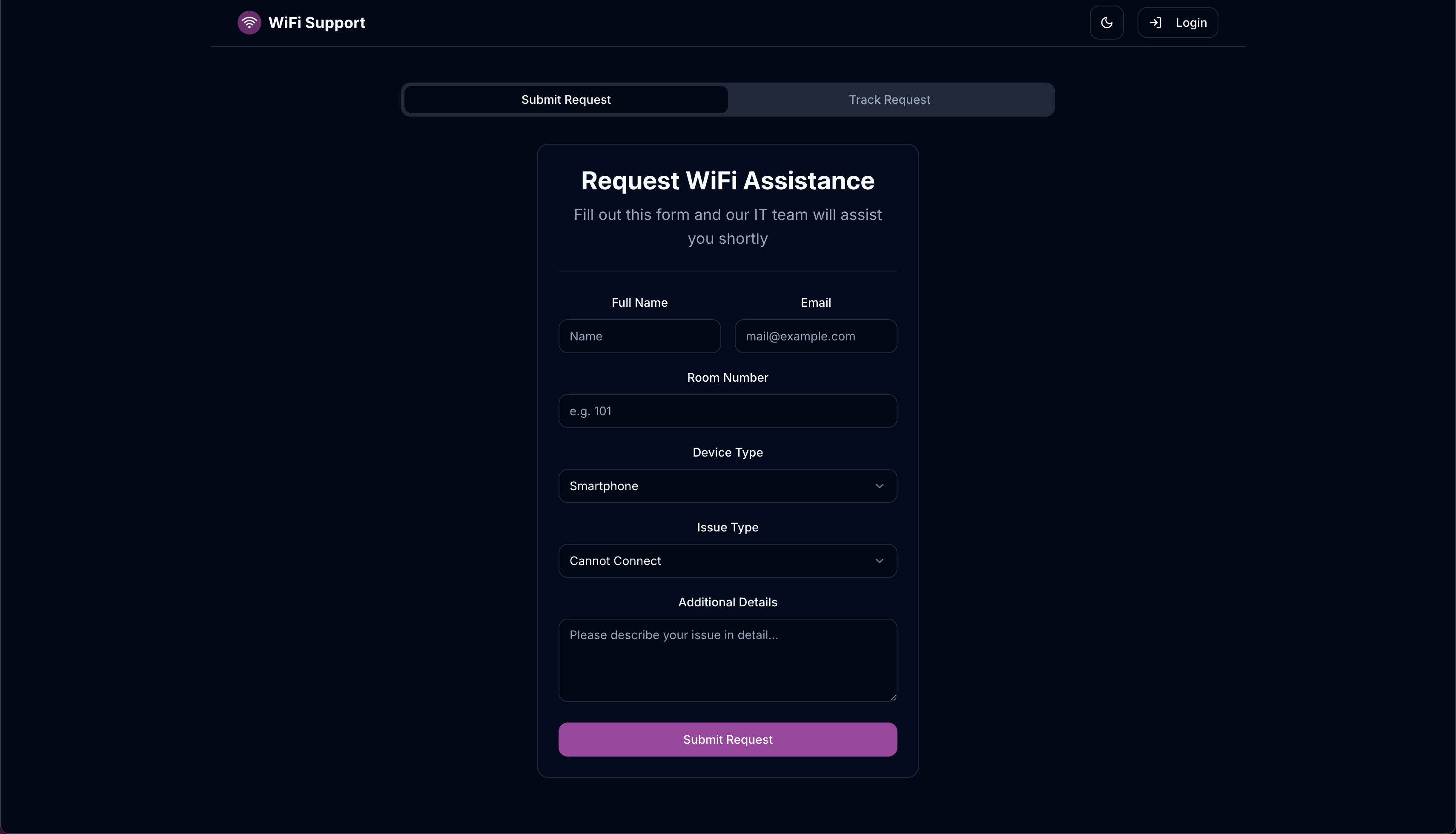This screenshot has height=834, width=1456.
Task: Click the Issue Type chevron arrow
Action: (x=879, y=561)
